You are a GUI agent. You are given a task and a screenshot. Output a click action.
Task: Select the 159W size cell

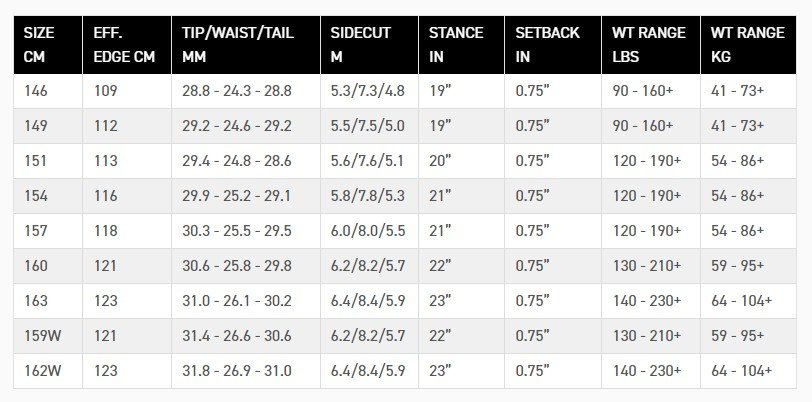[48, 336]
